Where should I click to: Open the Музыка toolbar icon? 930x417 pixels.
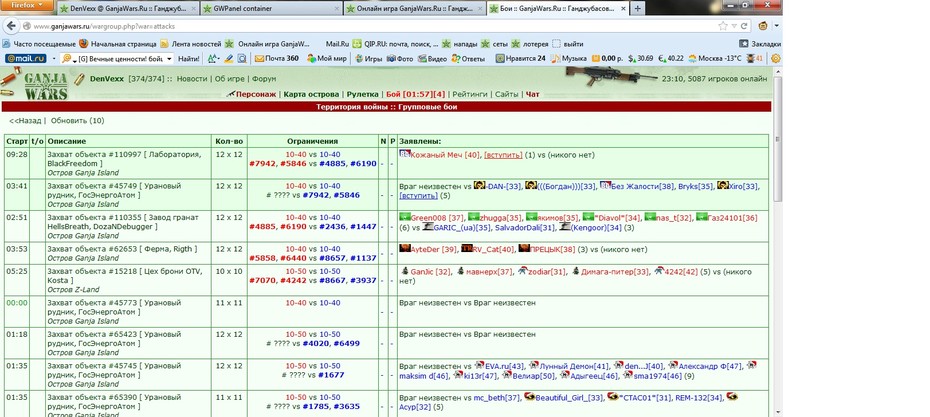point(569,59)
